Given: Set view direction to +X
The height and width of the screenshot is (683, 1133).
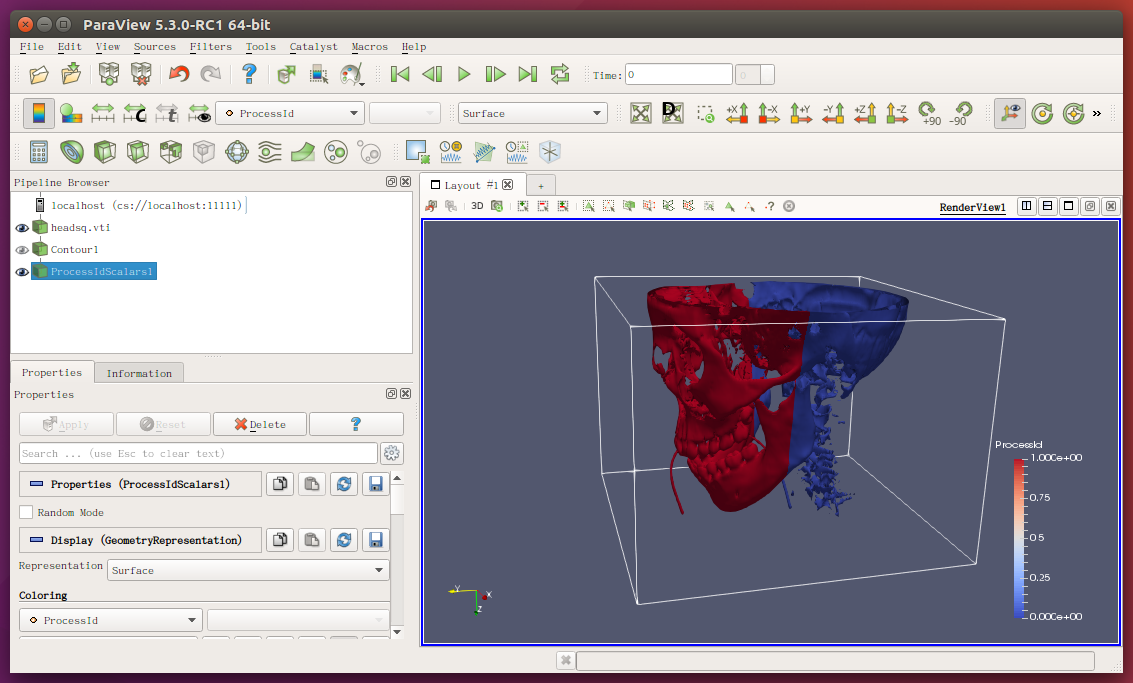Looking at the screenshot, I should tap(737, 113).
